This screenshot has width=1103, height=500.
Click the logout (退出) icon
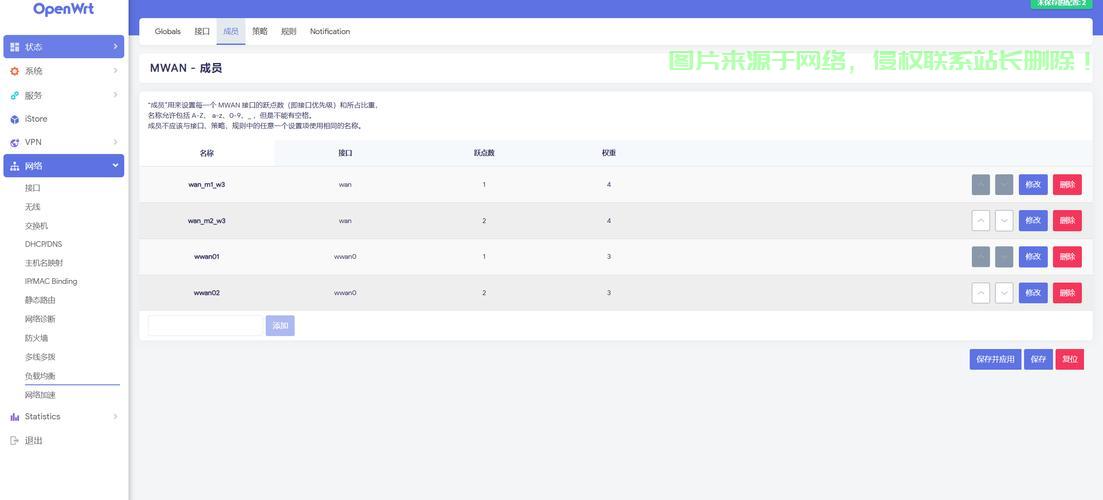pyautogui.click(x=15, y=441)
